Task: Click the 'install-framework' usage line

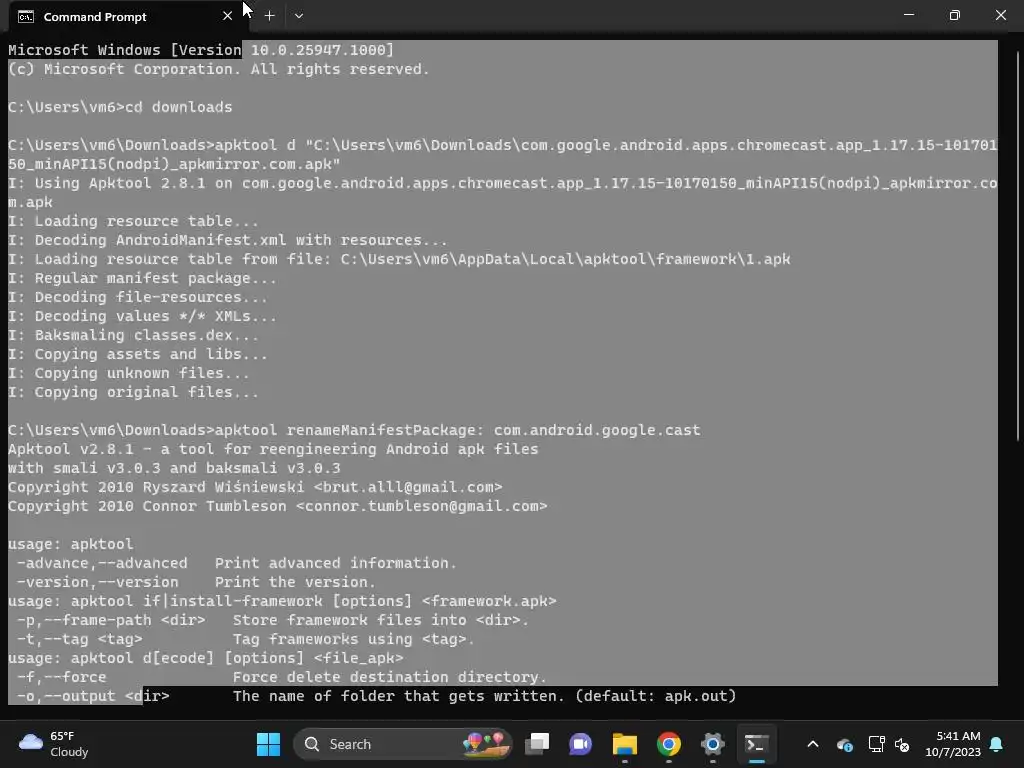Action: click(282, 601)
